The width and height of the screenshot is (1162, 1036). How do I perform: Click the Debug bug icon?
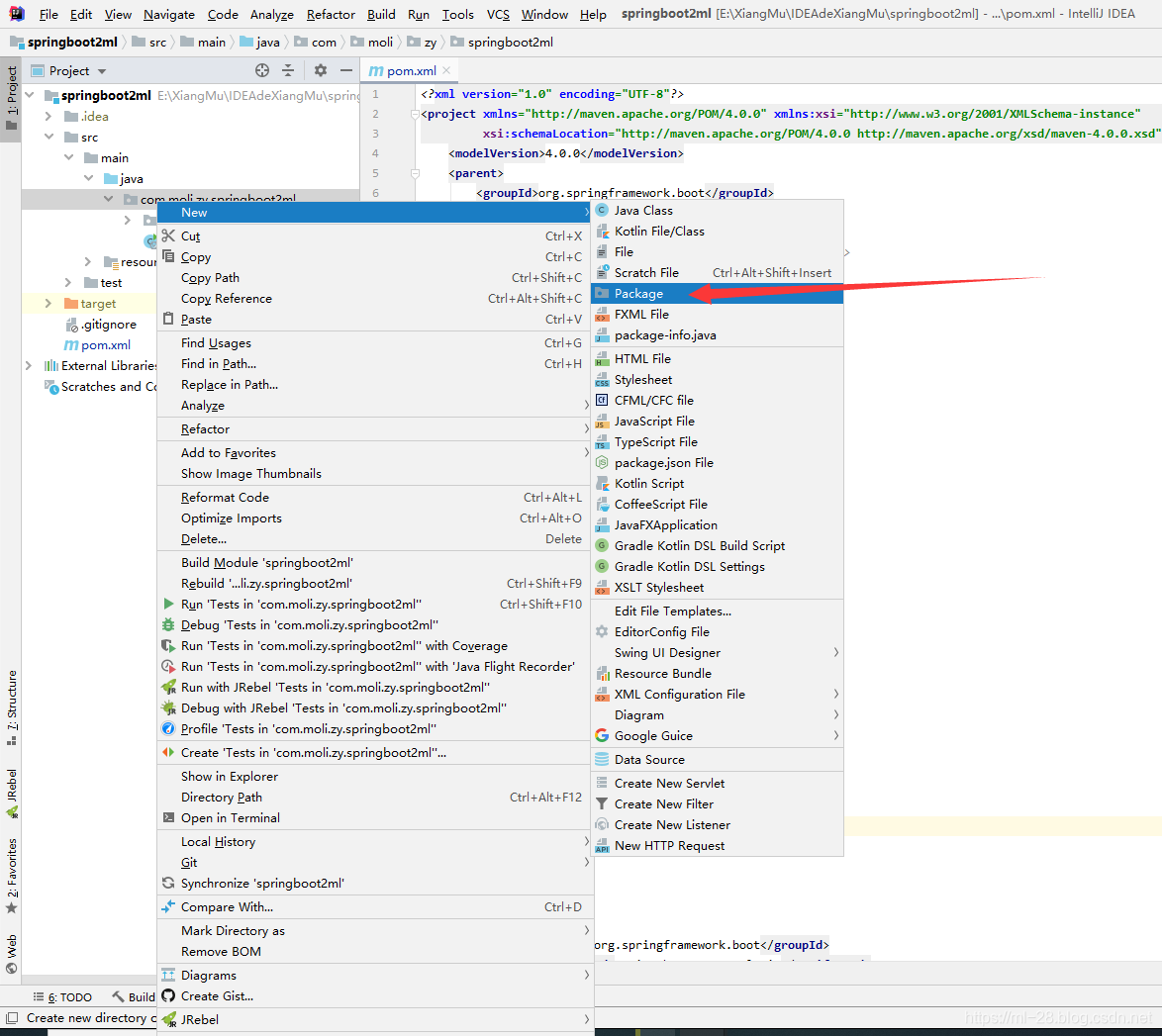click(168, 624)
